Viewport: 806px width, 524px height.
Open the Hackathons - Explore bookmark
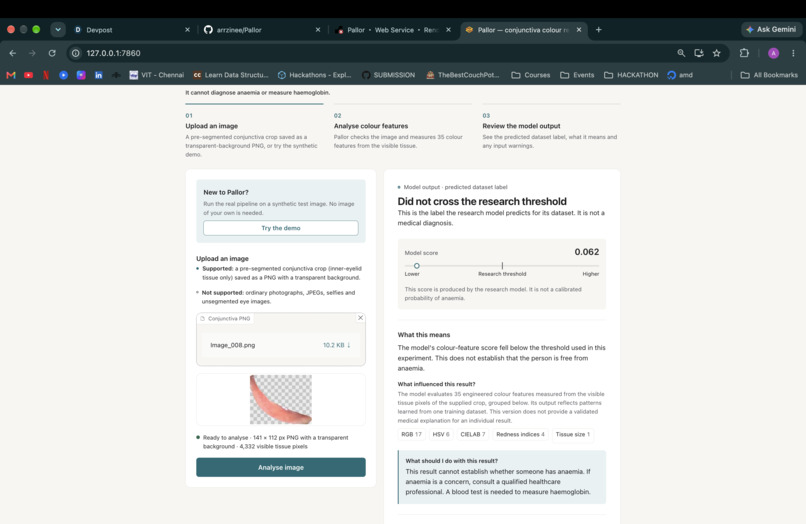(315, 75)
